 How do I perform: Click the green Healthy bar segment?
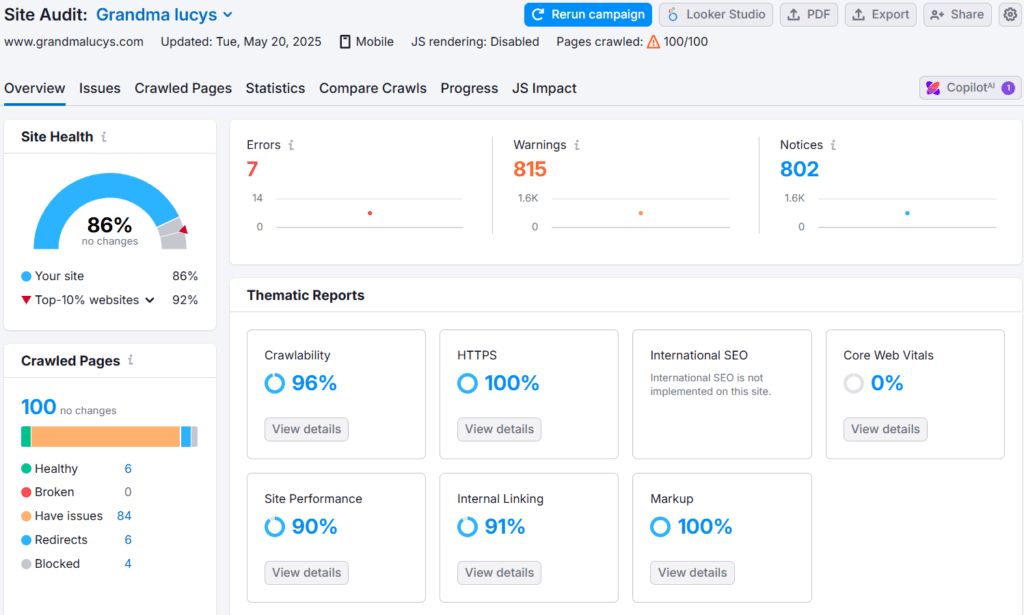coord(25,436)
